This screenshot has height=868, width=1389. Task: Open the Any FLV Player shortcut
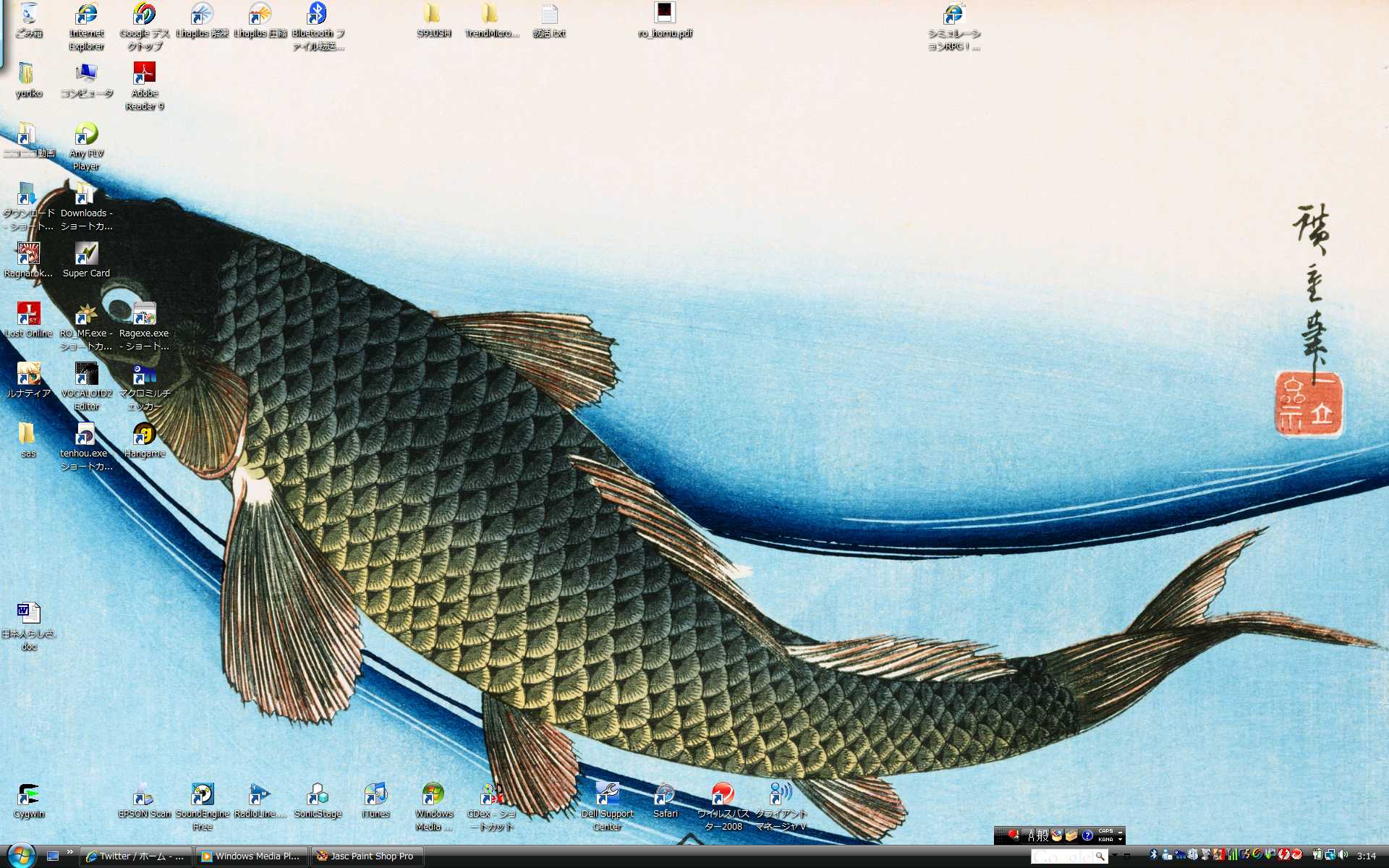(x=86, y=135)
